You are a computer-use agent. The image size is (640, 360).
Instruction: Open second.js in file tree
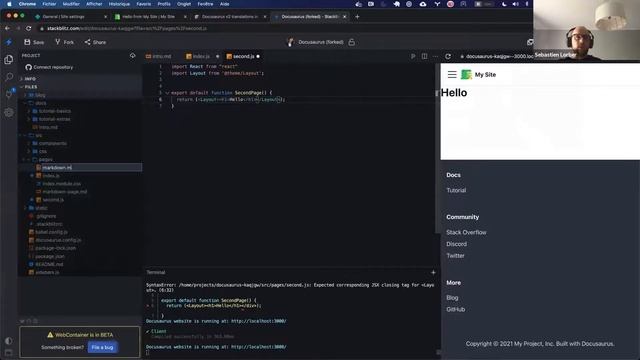pyautogui.click(x=53, y=200)
